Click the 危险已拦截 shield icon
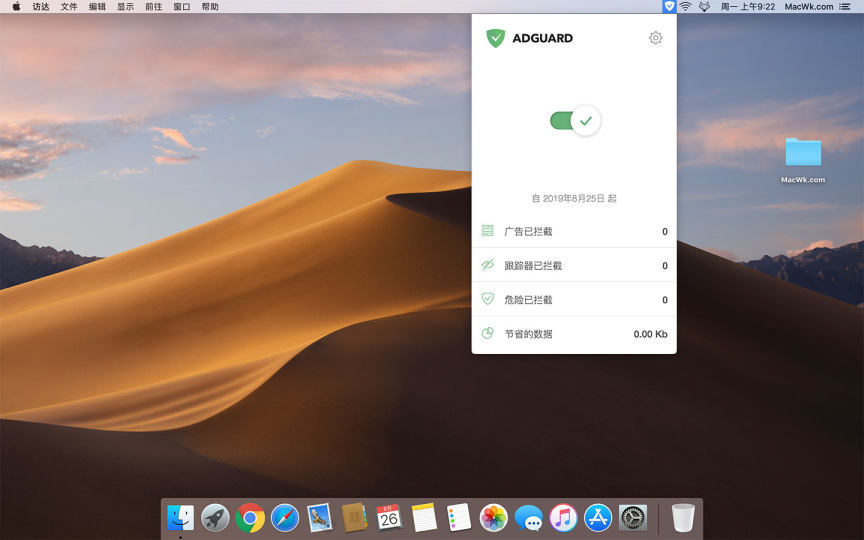Image resolution: width=864 pixels, height=540 pixels. pyautogui.click(x=488, y=299)
